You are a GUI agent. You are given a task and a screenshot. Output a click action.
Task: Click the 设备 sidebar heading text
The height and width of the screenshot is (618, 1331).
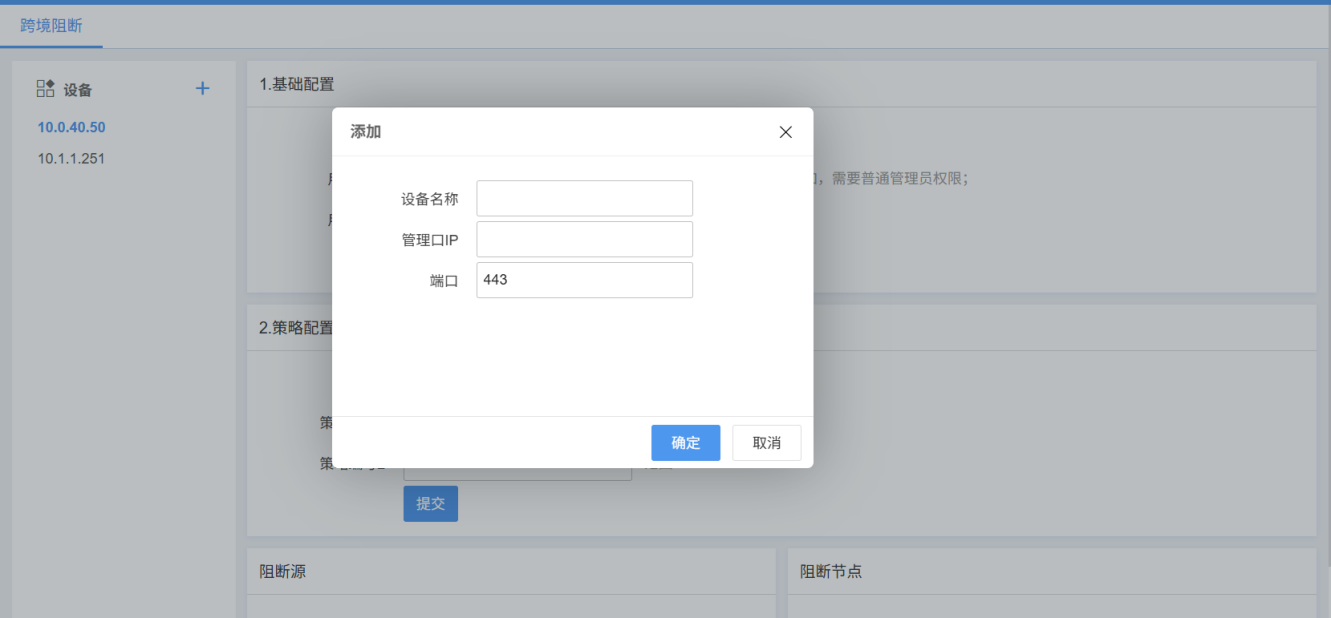click(78, 90)
